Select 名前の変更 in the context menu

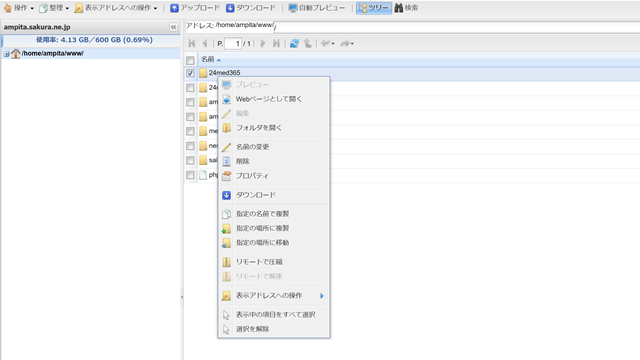(274, 147)
